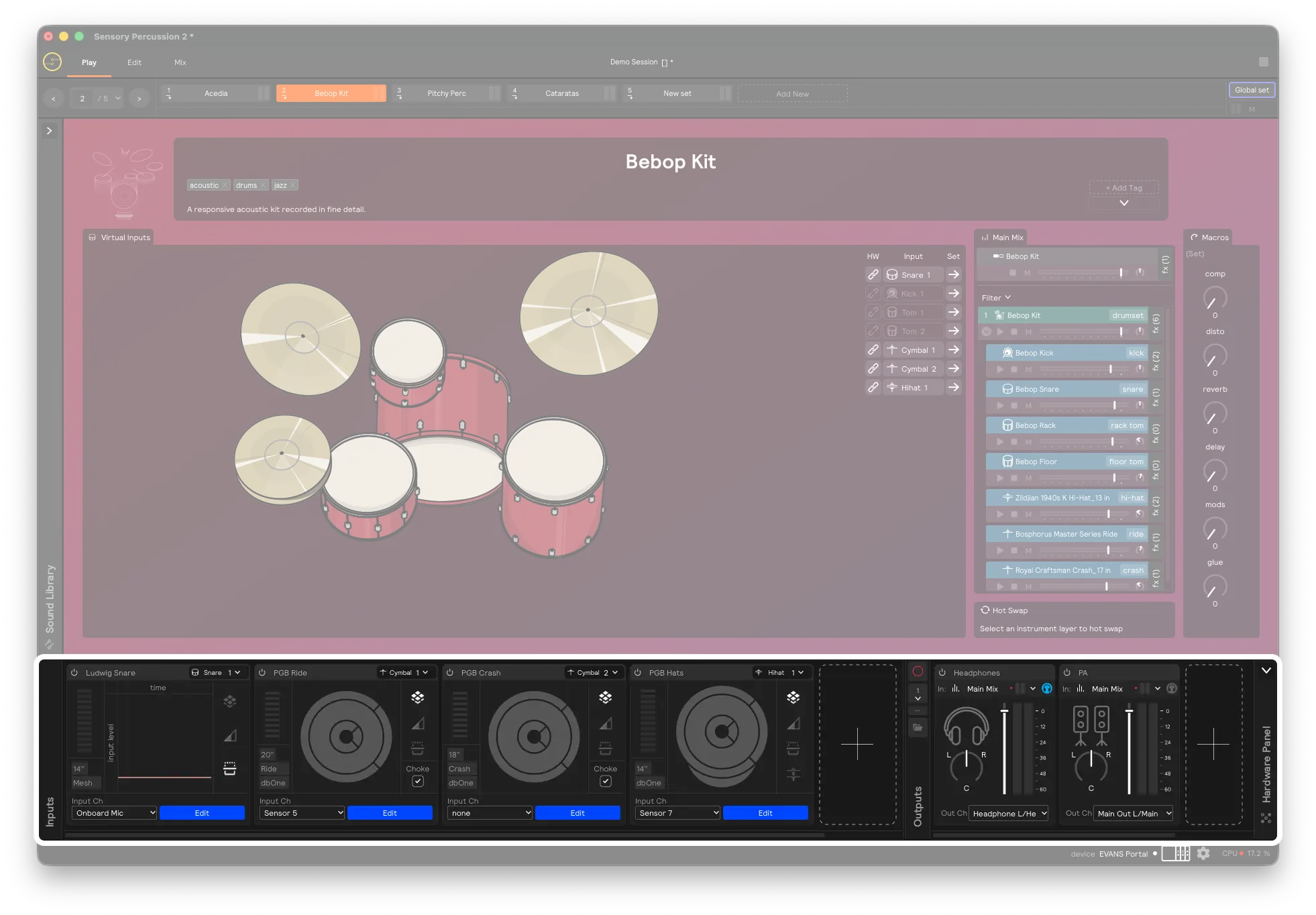Disable Choke on the PGB Crash pad
The height and width of the screenshot is (915, 1316).
(x=605, y=781)
